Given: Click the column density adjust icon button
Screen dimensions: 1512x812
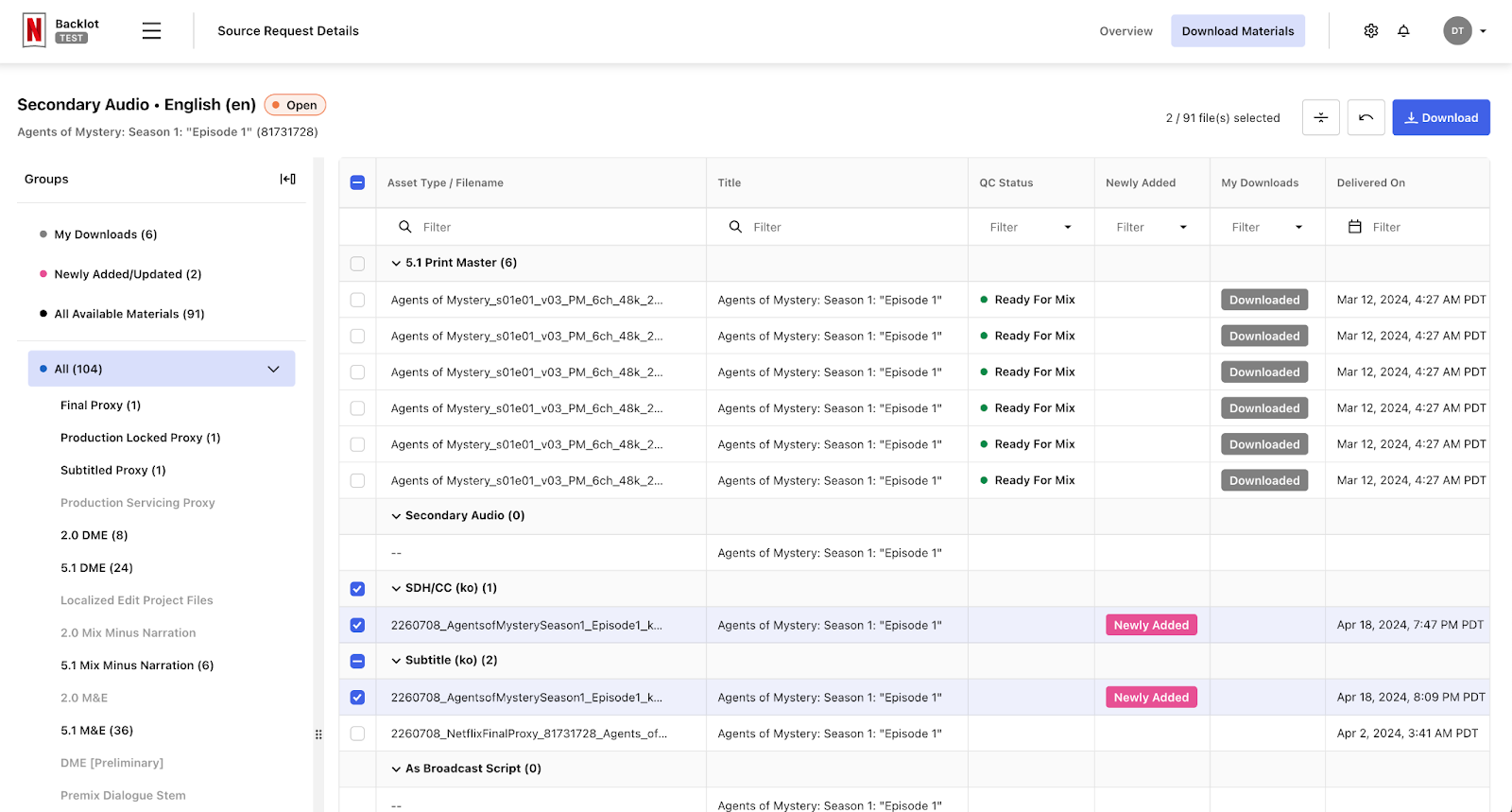Looking at the screenshot, I should point(1321,117).
